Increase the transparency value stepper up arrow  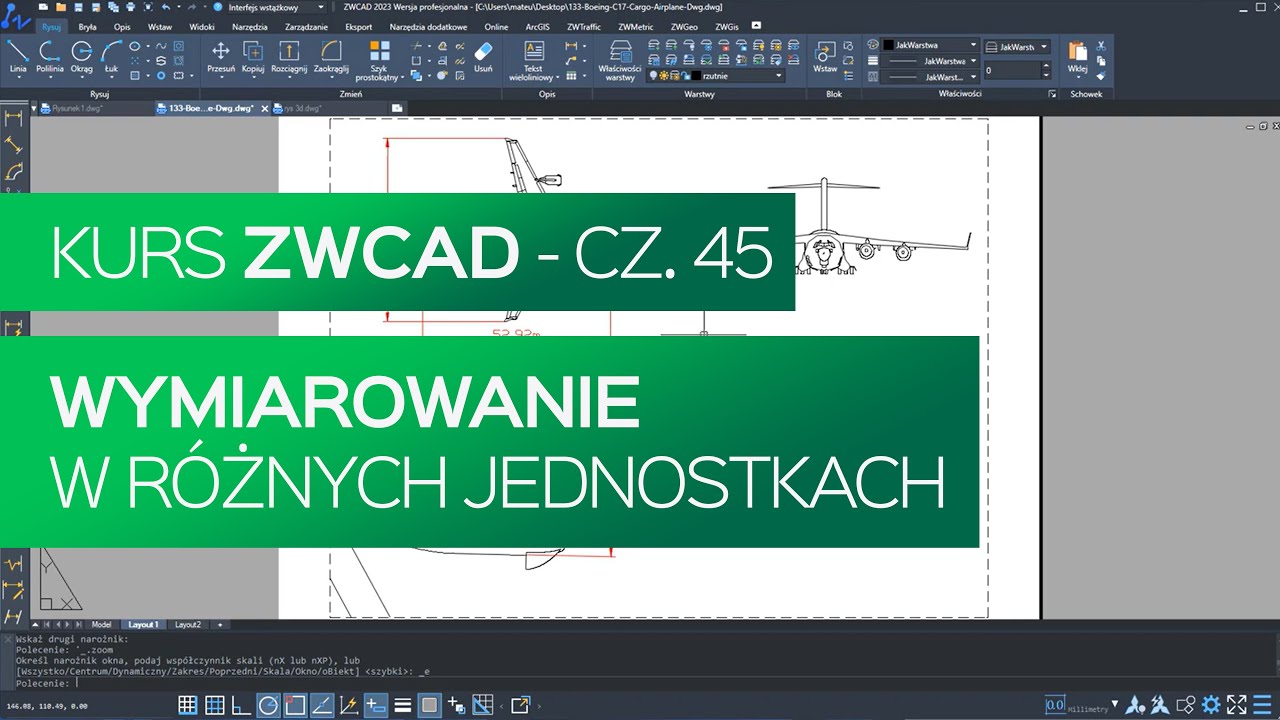coord(1046,66)
